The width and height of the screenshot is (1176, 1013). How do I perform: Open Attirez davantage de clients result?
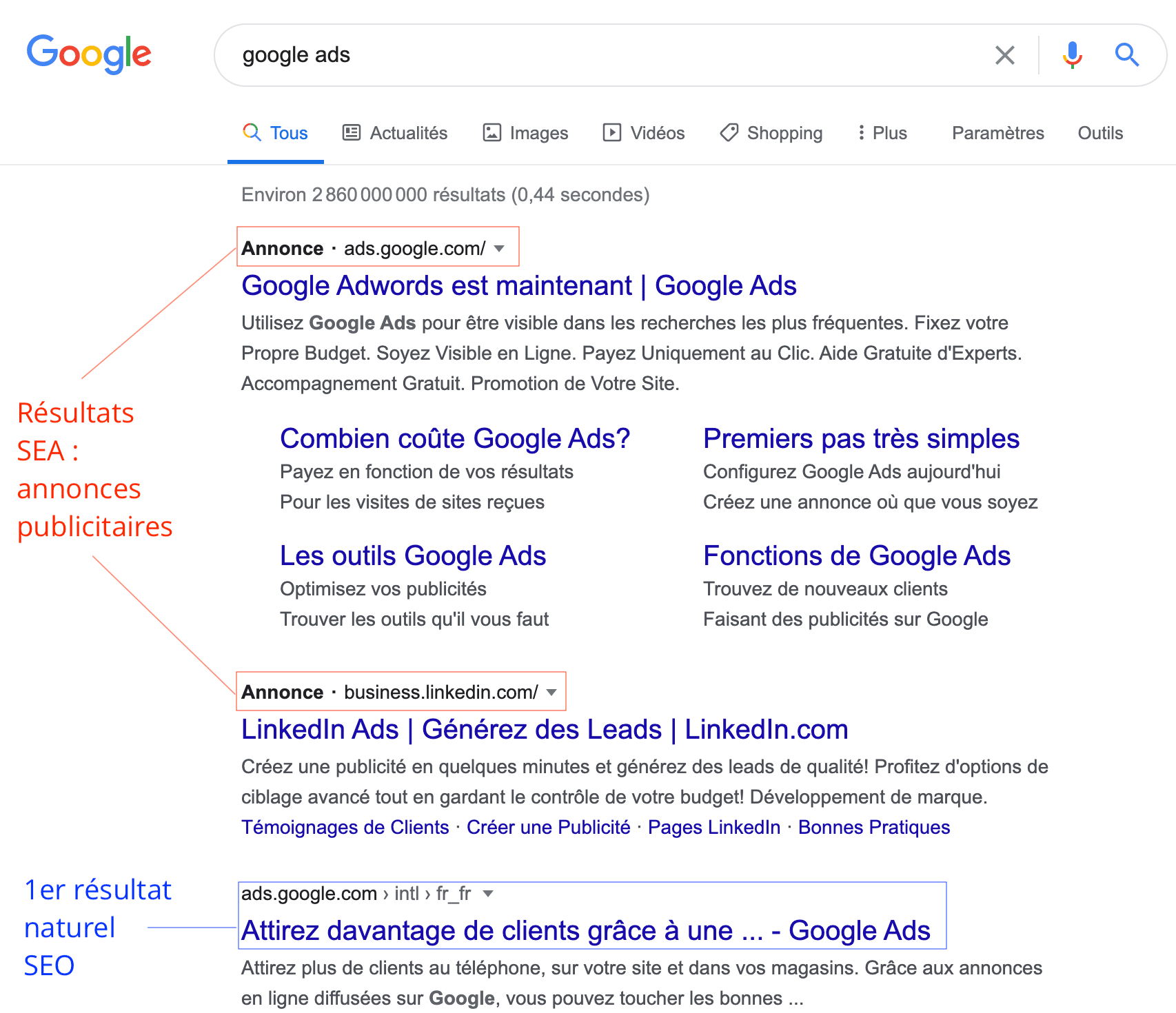tap(586, 931)
